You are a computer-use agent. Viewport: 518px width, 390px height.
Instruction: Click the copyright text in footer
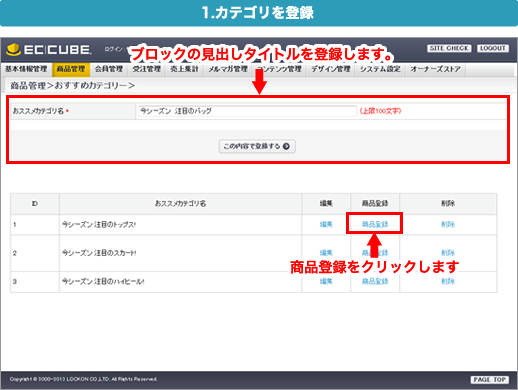point(83,379)
